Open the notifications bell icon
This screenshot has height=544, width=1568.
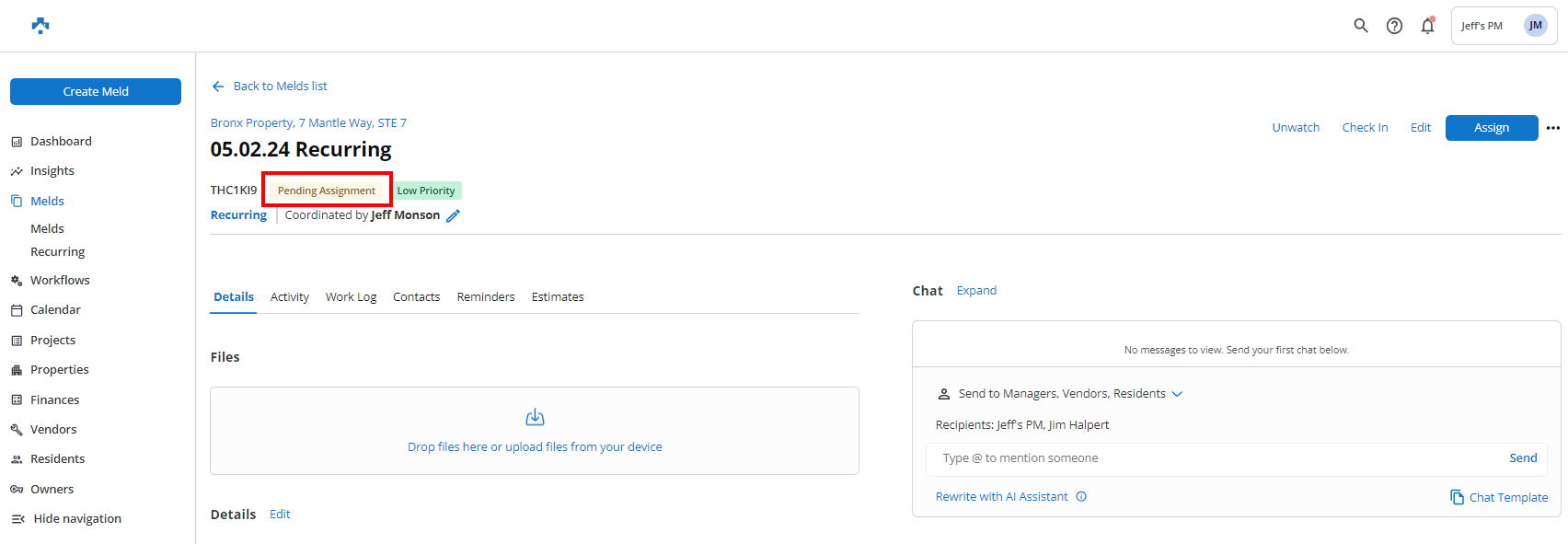point(1427,26)
